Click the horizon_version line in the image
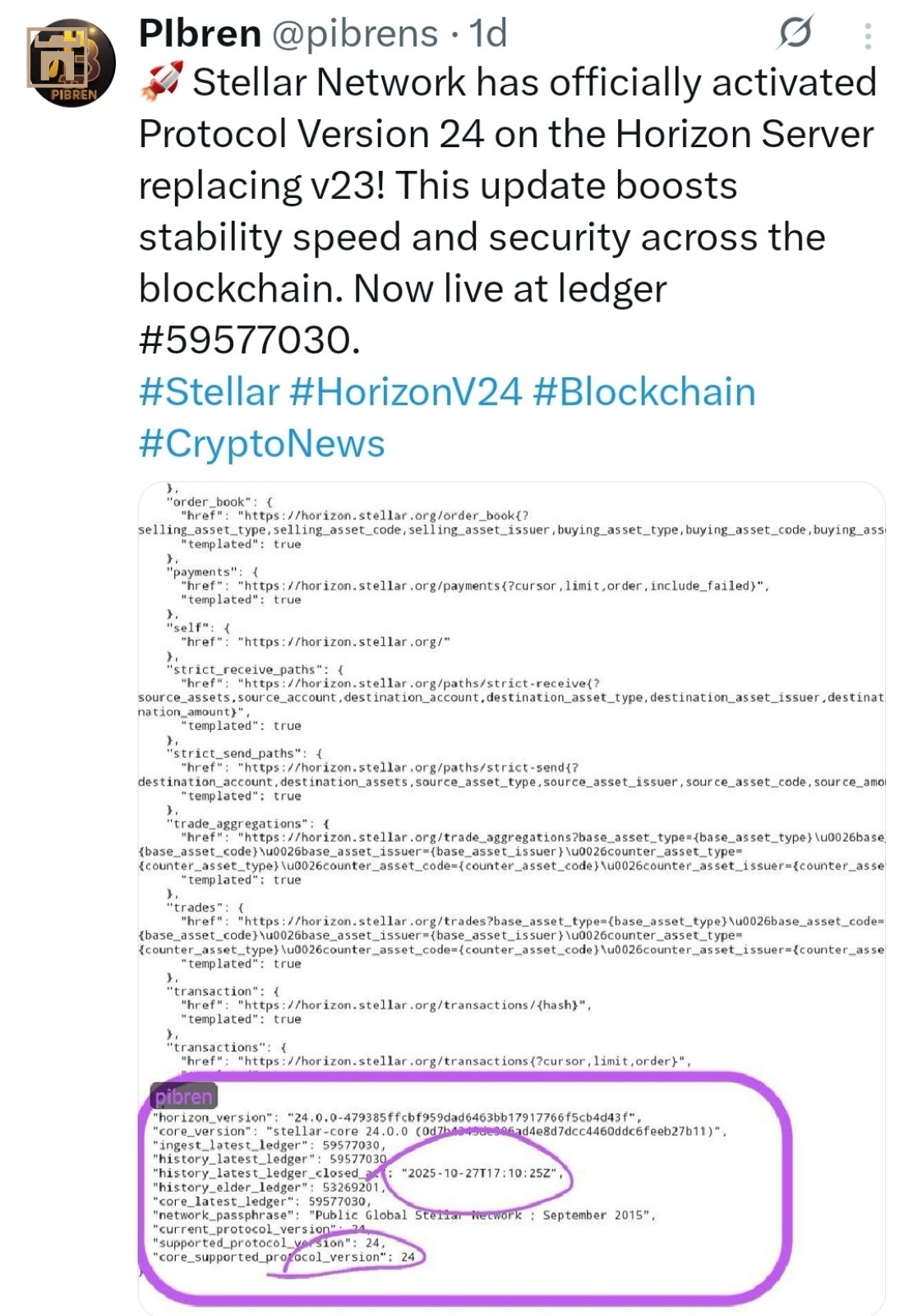913x1316 pixels. click(x=396, y=1118)
